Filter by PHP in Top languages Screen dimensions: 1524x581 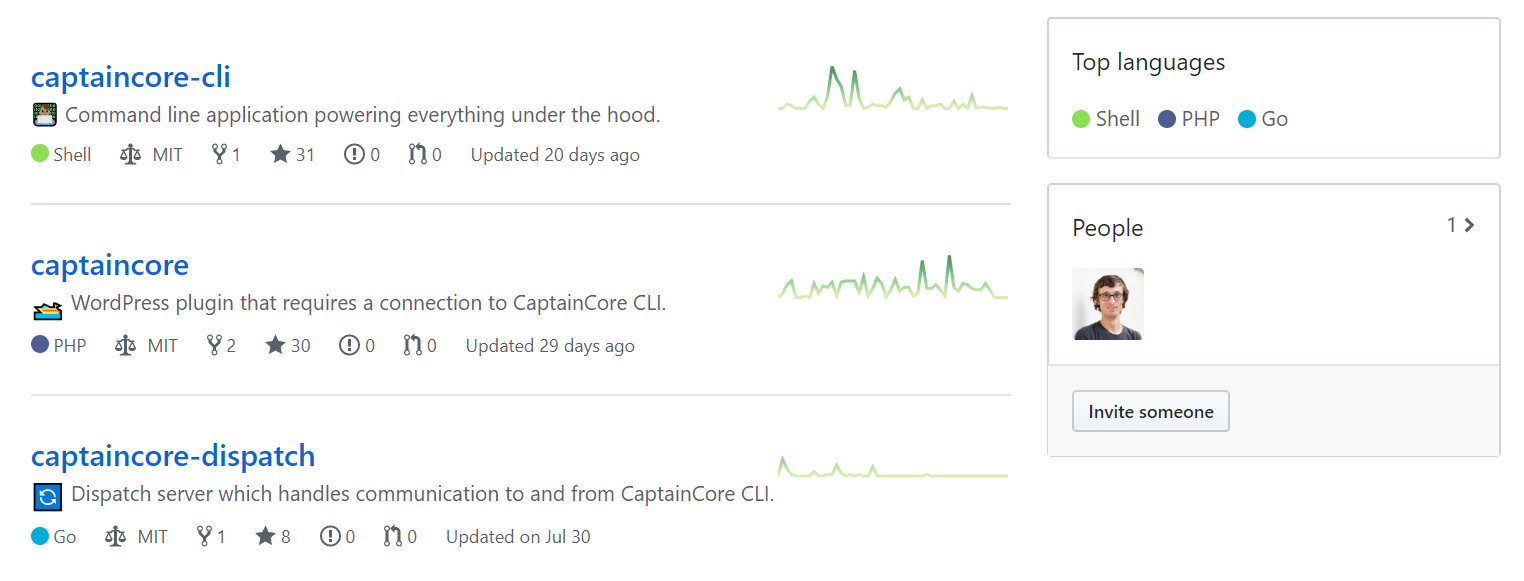pos(1189,119)
